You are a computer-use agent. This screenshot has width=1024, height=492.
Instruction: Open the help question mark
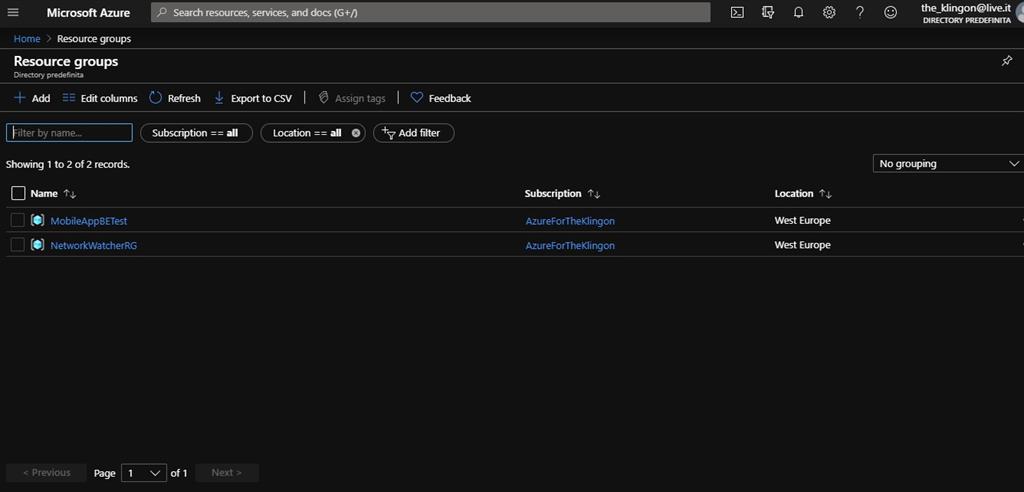point(859,12)
